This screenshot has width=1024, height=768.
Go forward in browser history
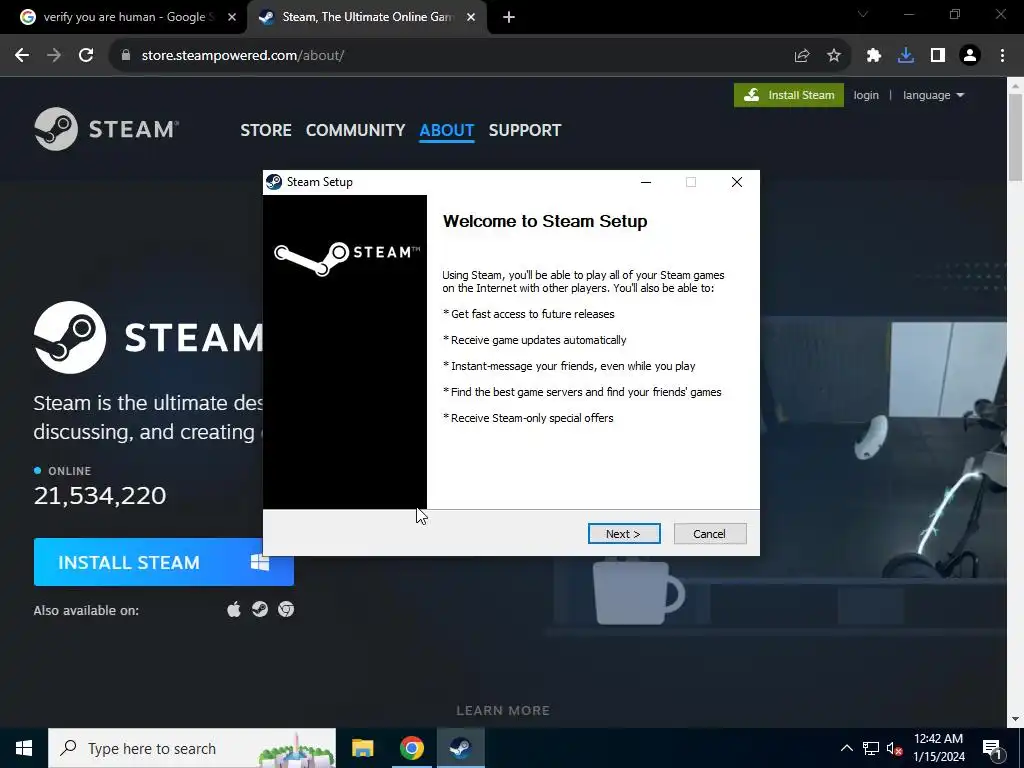[x=54, y=56]
